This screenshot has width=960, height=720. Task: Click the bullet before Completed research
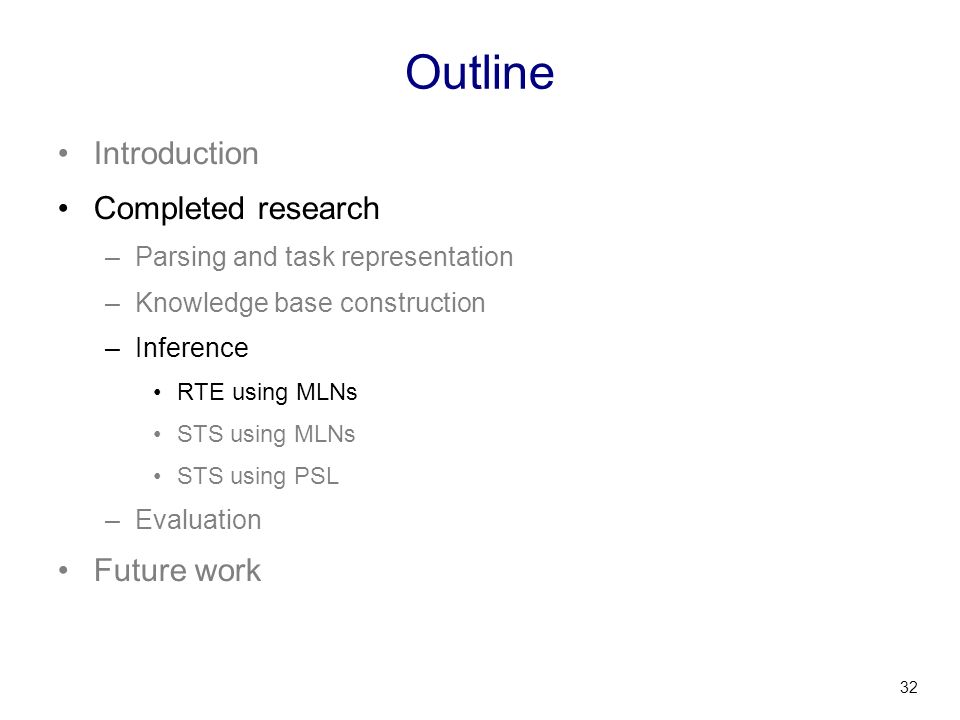63,209
